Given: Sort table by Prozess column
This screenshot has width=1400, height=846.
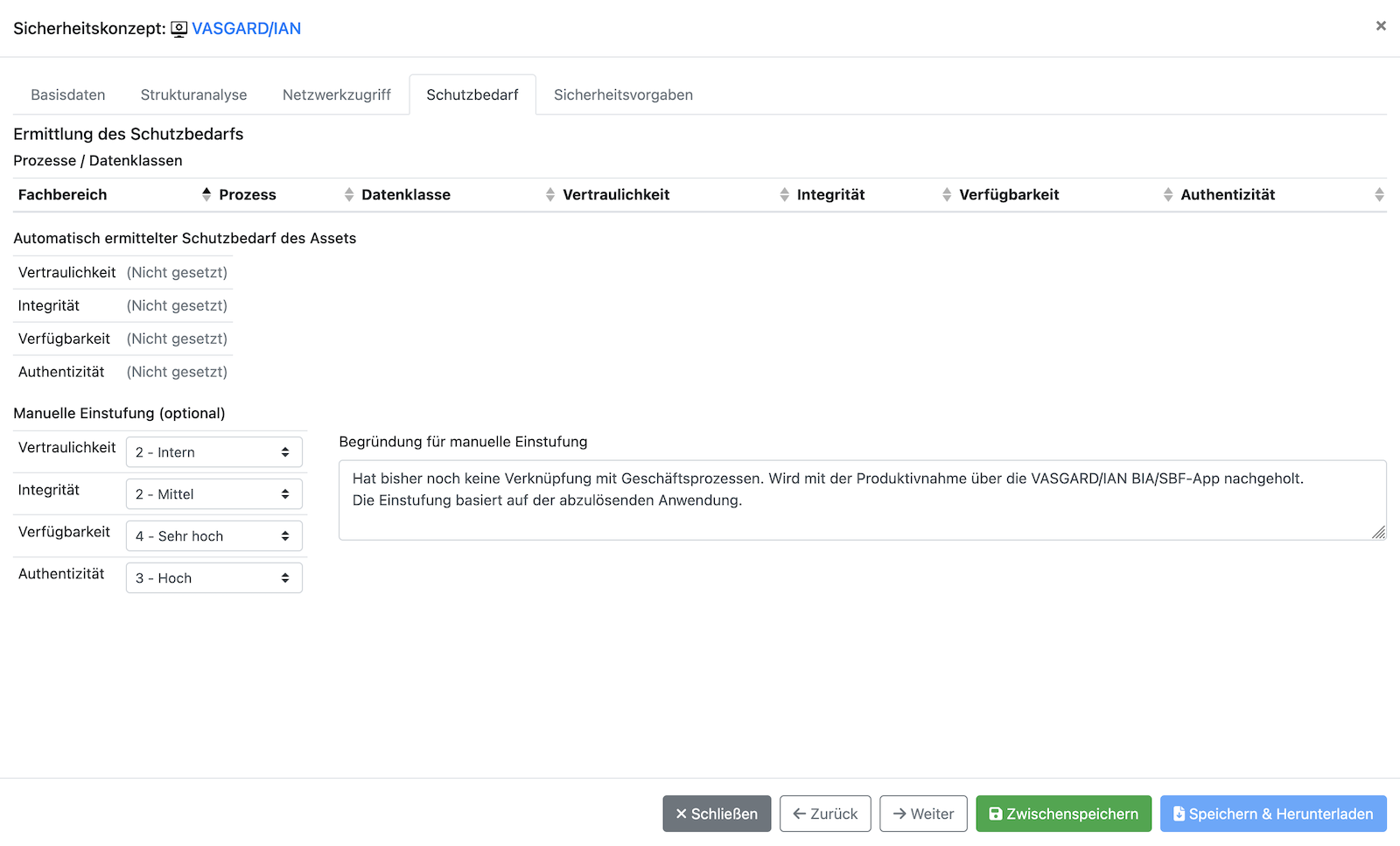Looking at the screenshot, I should point(248,195).
